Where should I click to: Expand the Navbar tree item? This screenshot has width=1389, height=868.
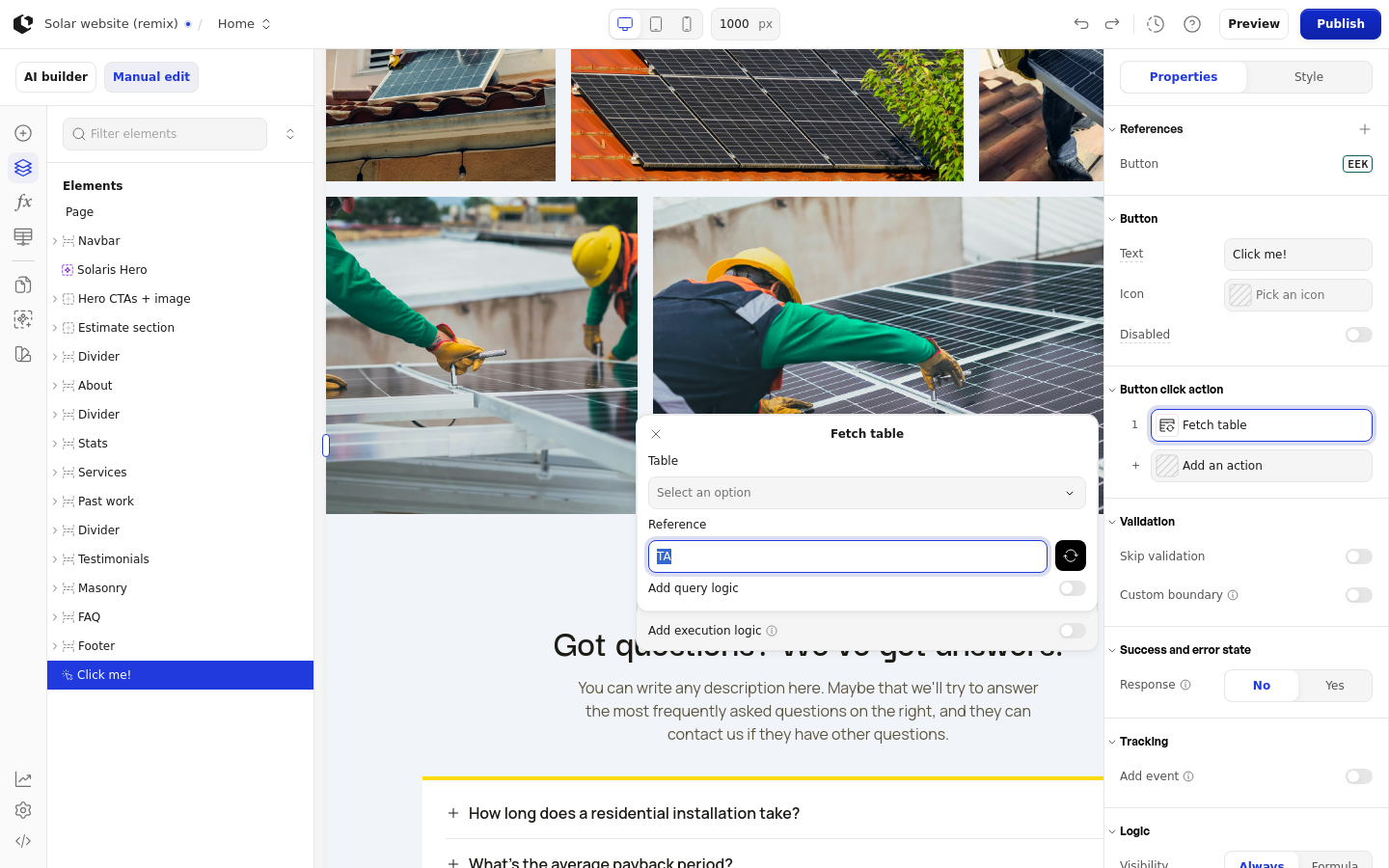click(55, 241)
